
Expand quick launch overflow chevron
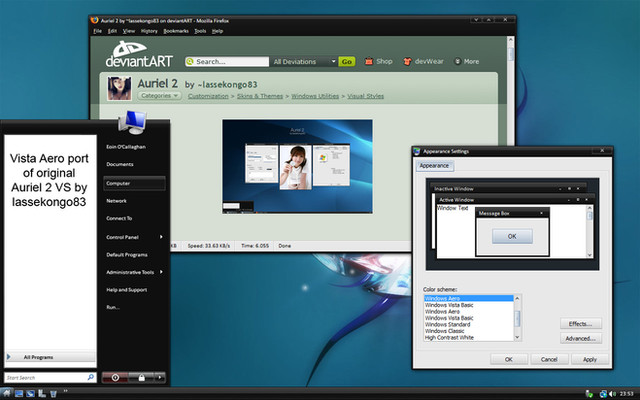tap(65, 391)
